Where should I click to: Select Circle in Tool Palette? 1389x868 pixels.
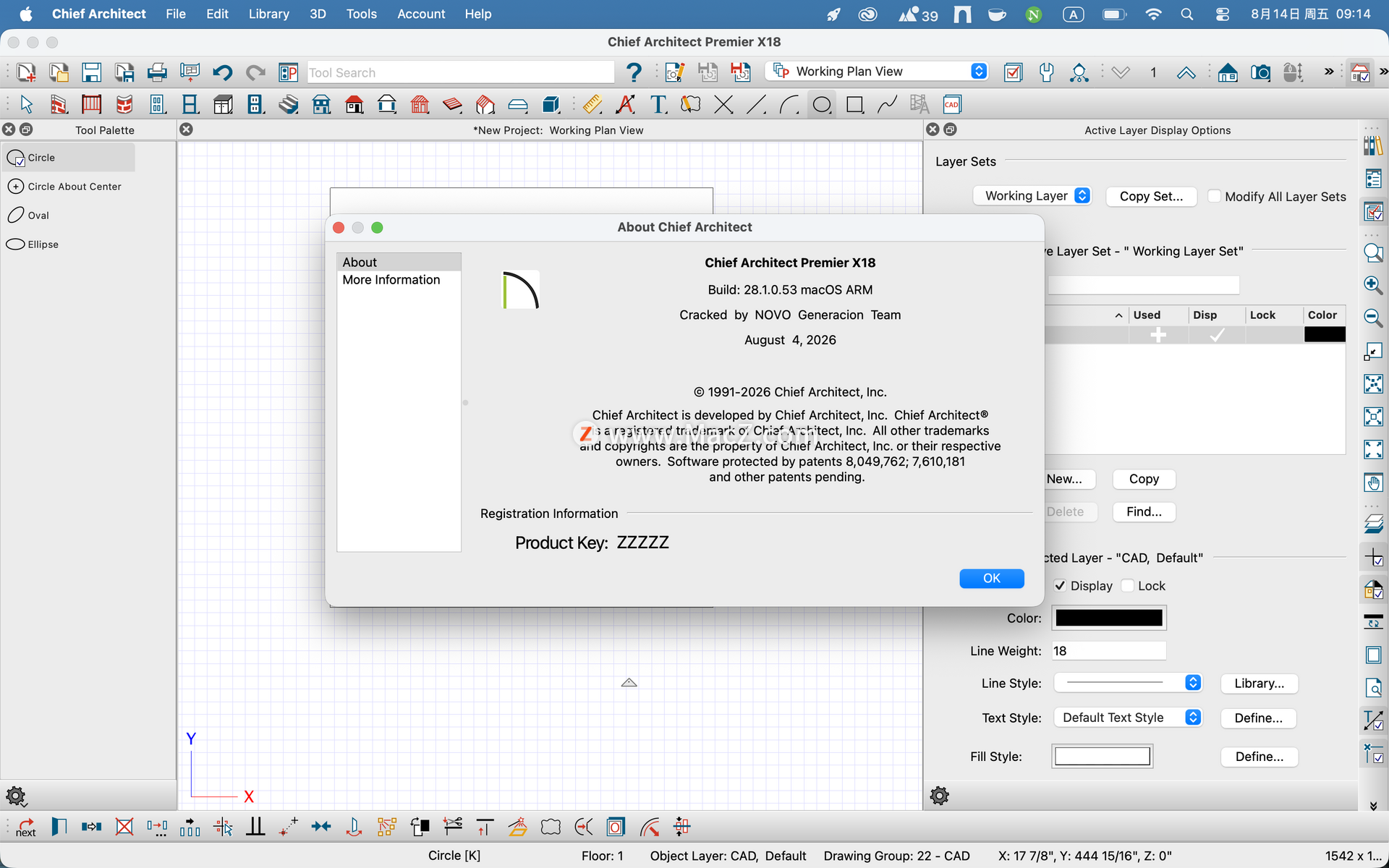(x=68, y=158)
